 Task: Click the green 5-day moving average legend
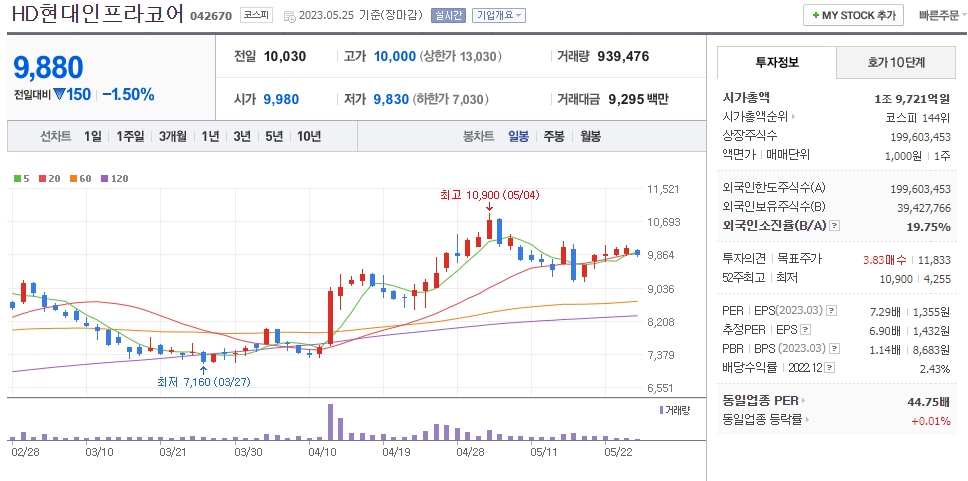pos(22,178)
